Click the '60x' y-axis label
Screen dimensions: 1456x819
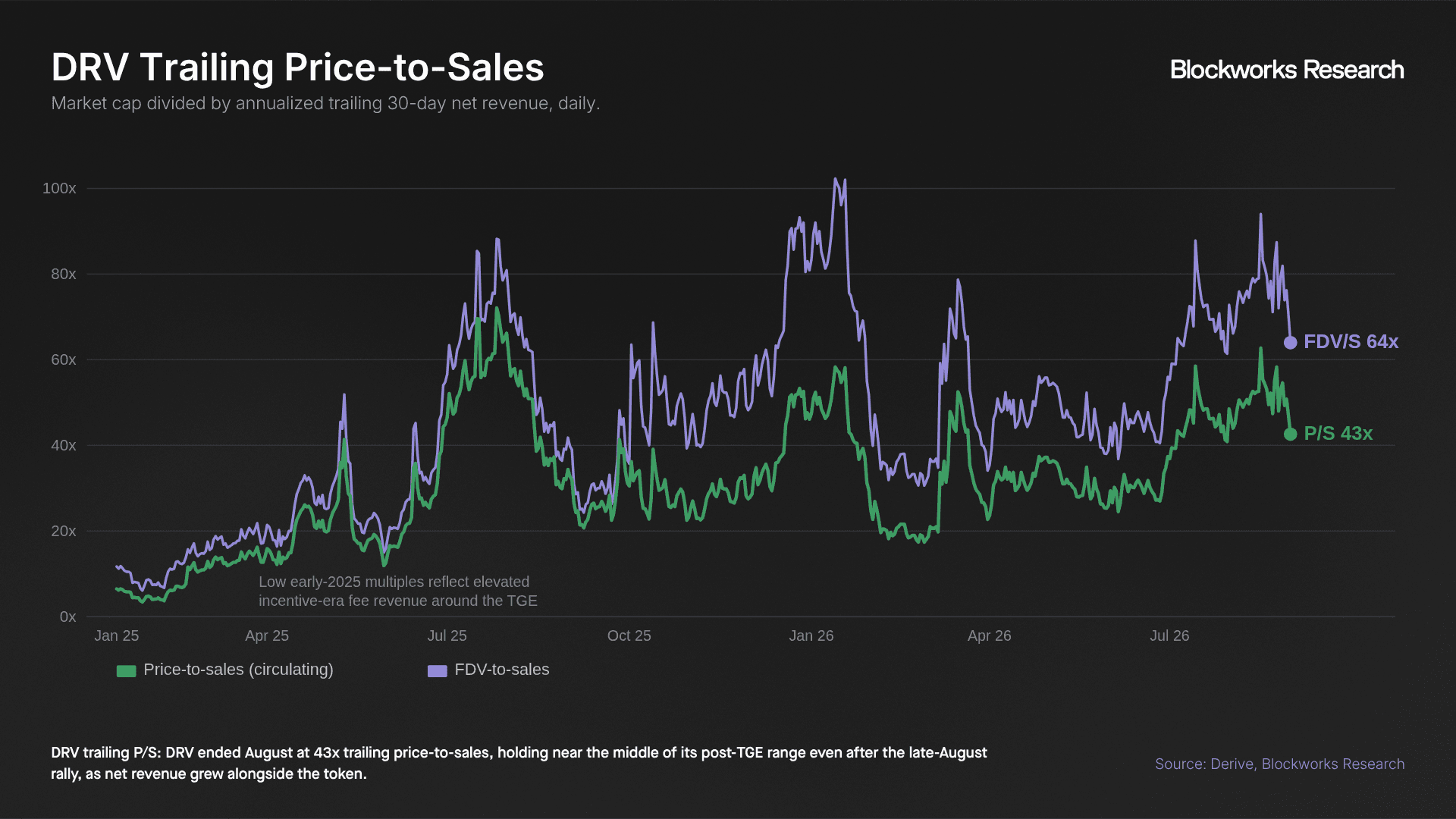[64, 359]
